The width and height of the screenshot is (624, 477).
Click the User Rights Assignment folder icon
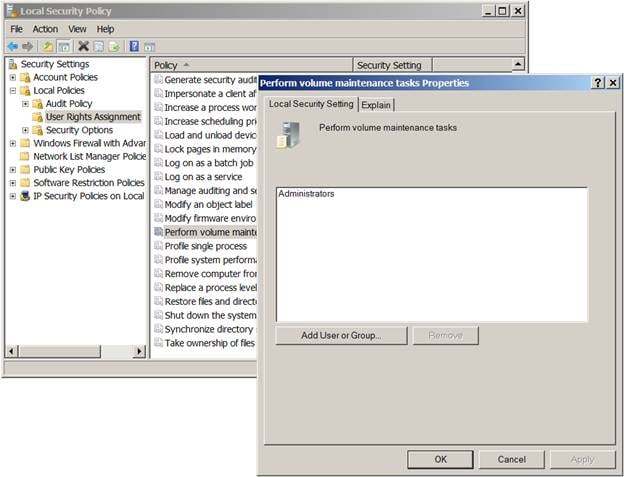pyautogui.click(x=37, y=117)
